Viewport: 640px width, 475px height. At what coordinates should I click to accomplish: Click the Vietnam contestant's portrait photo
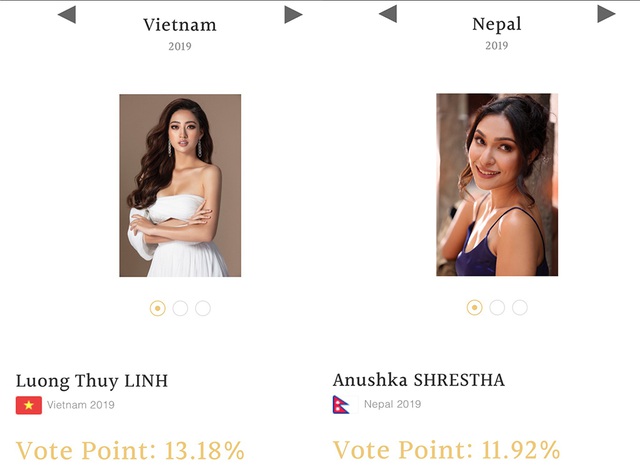[x=180, y=185]
